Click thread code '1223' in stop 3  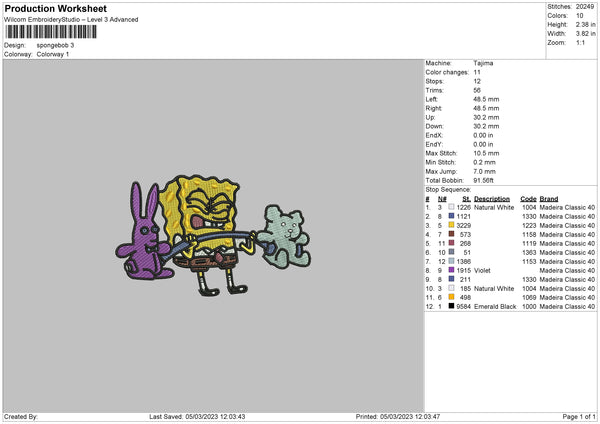(529, 225)
